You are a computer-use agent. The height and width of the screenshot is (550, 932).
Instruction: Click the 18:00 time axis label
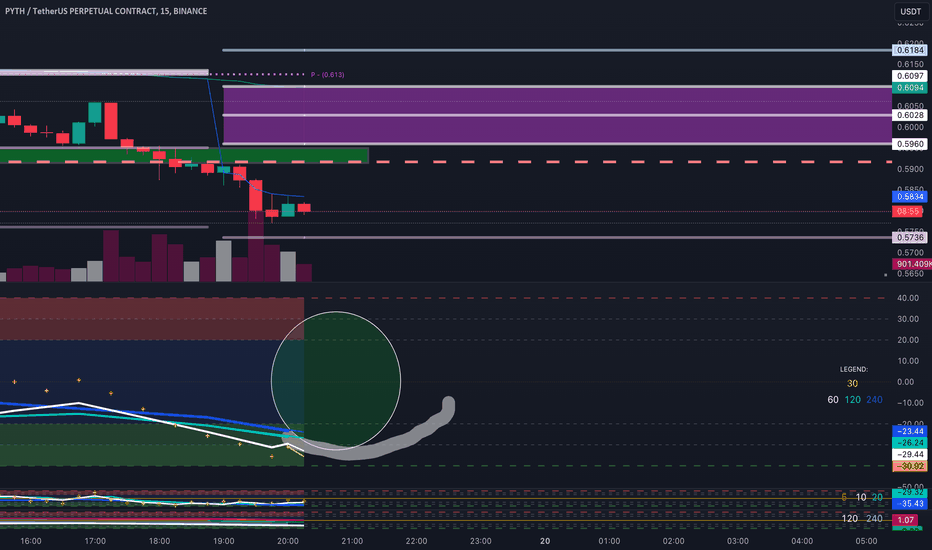[x=159, y=541]
